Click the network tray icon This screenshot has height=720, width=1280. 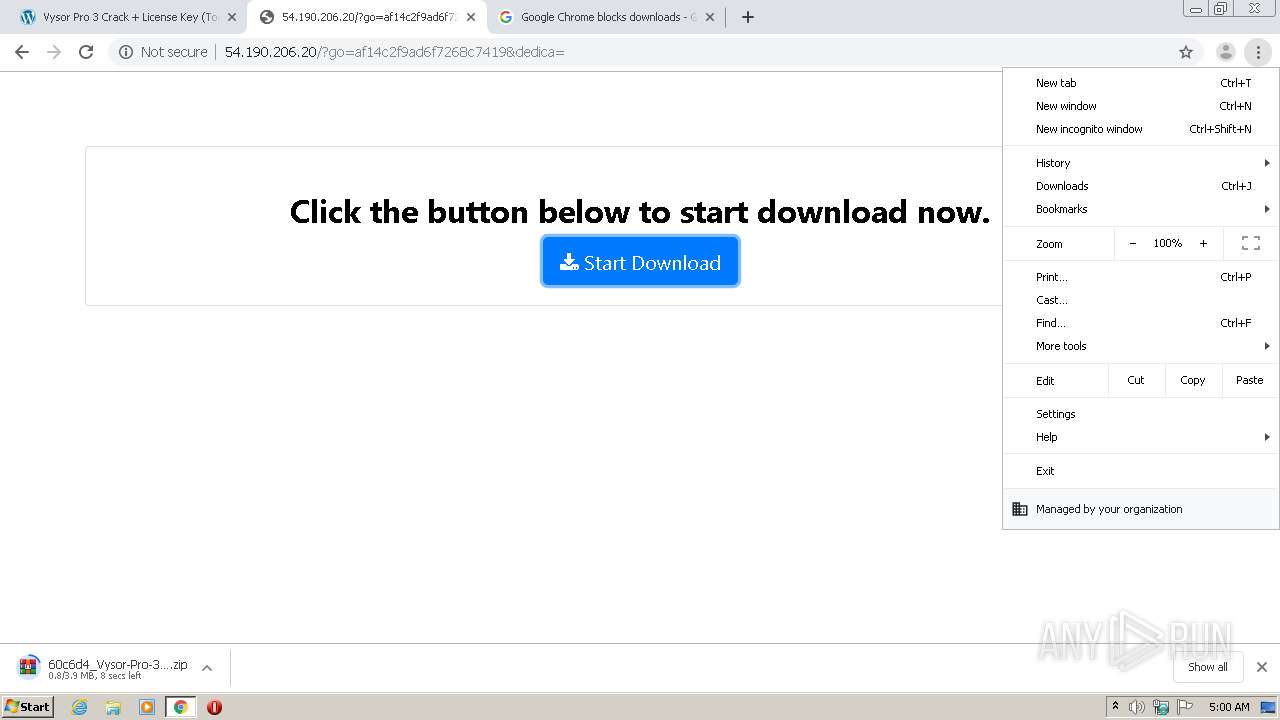[x=1161, y=707]
